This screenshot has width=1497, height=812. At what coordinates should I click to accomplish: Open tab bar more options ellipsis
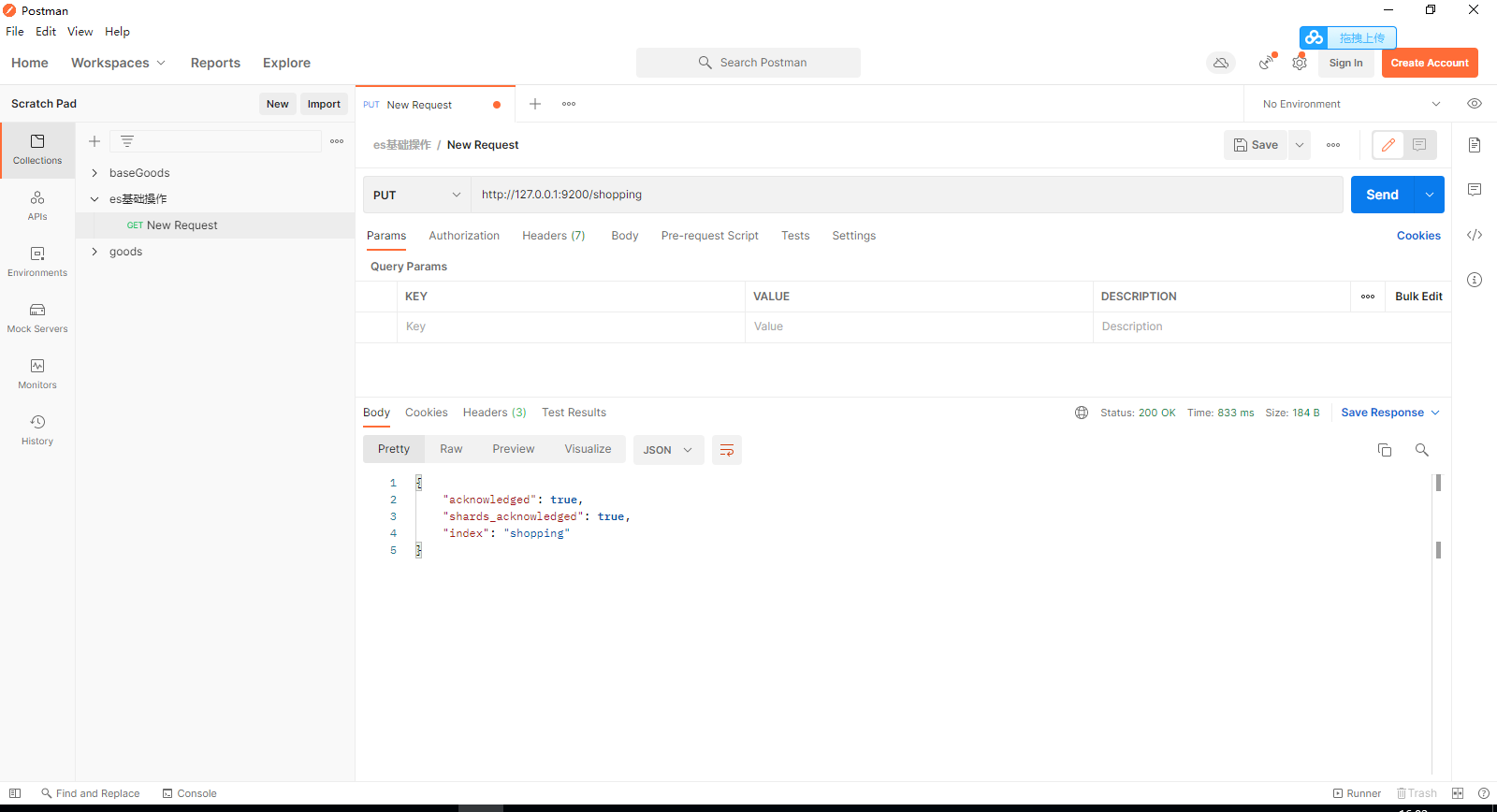coord(569,104)
